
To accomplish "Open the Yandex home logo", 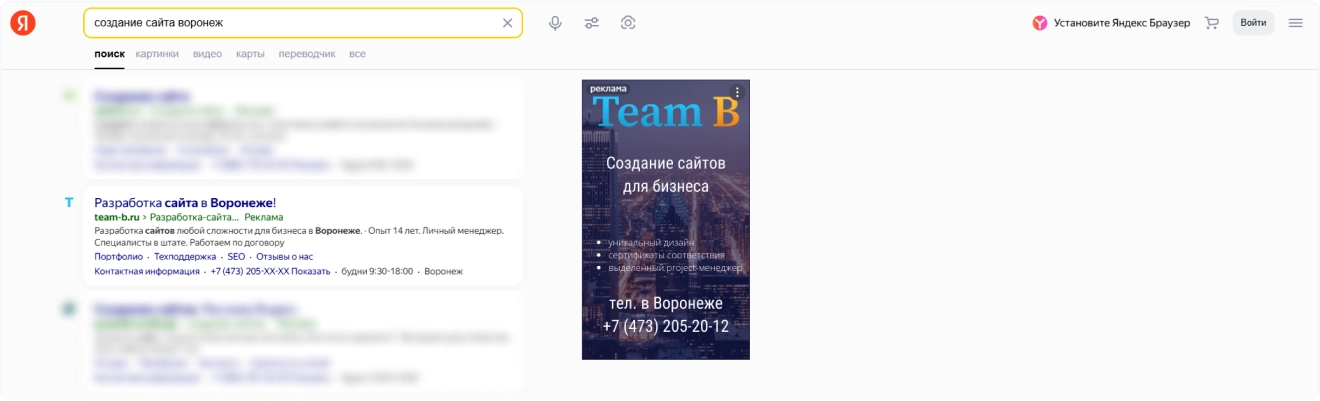I will coord(23,23).
